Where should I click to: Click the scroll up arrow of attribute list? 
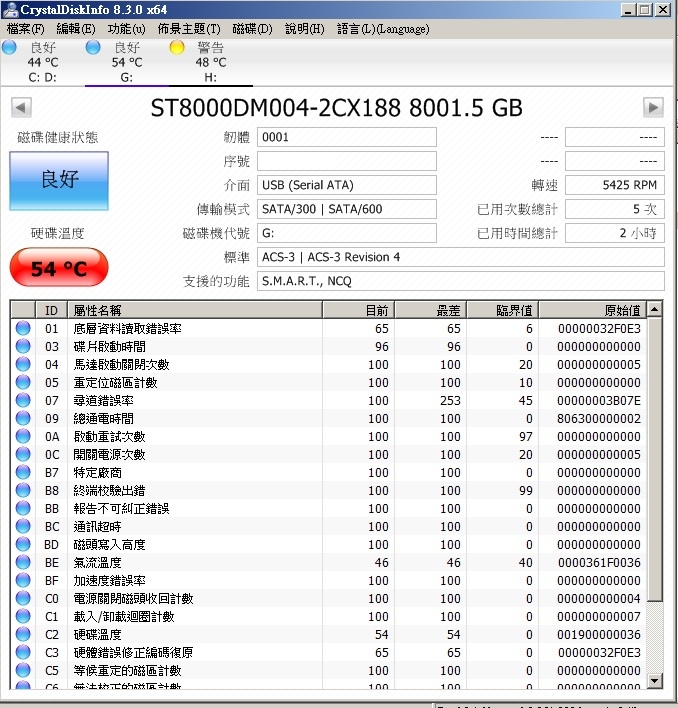pos(655,310)
